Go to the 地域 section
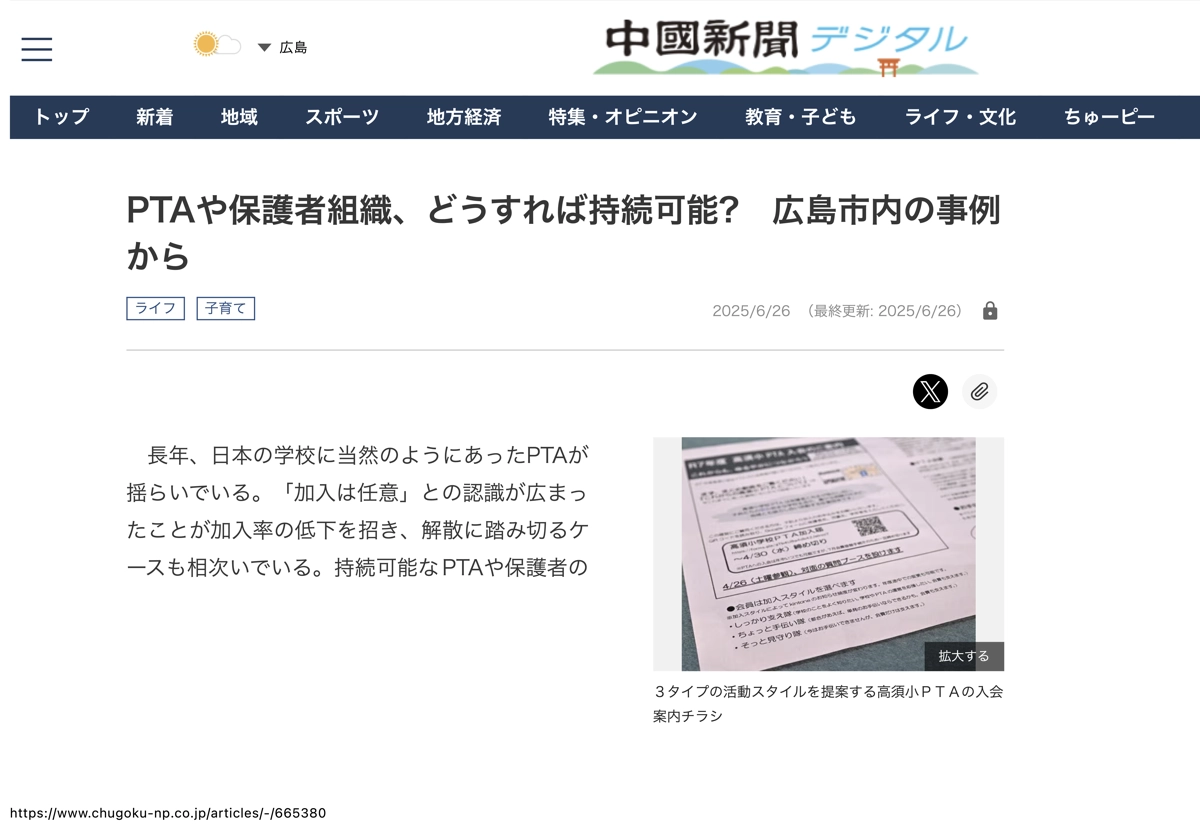 pos(239,117)
